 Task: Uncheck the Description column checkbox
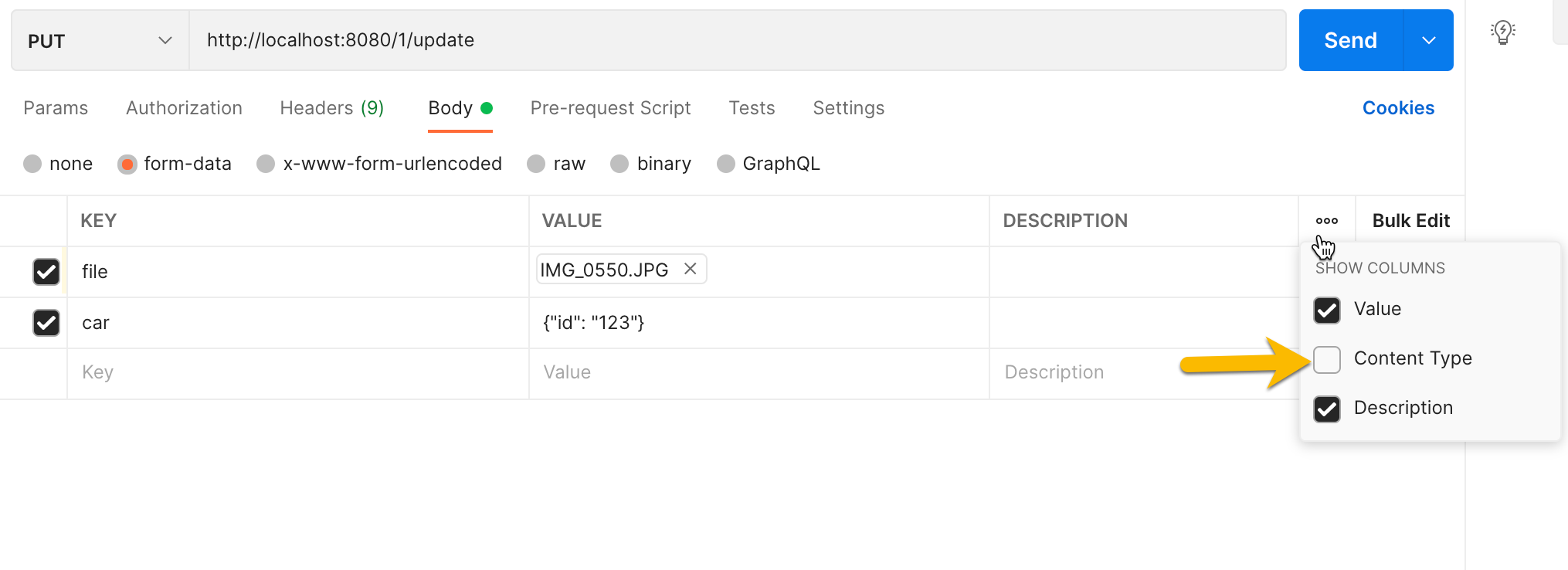pos(1327,409)
